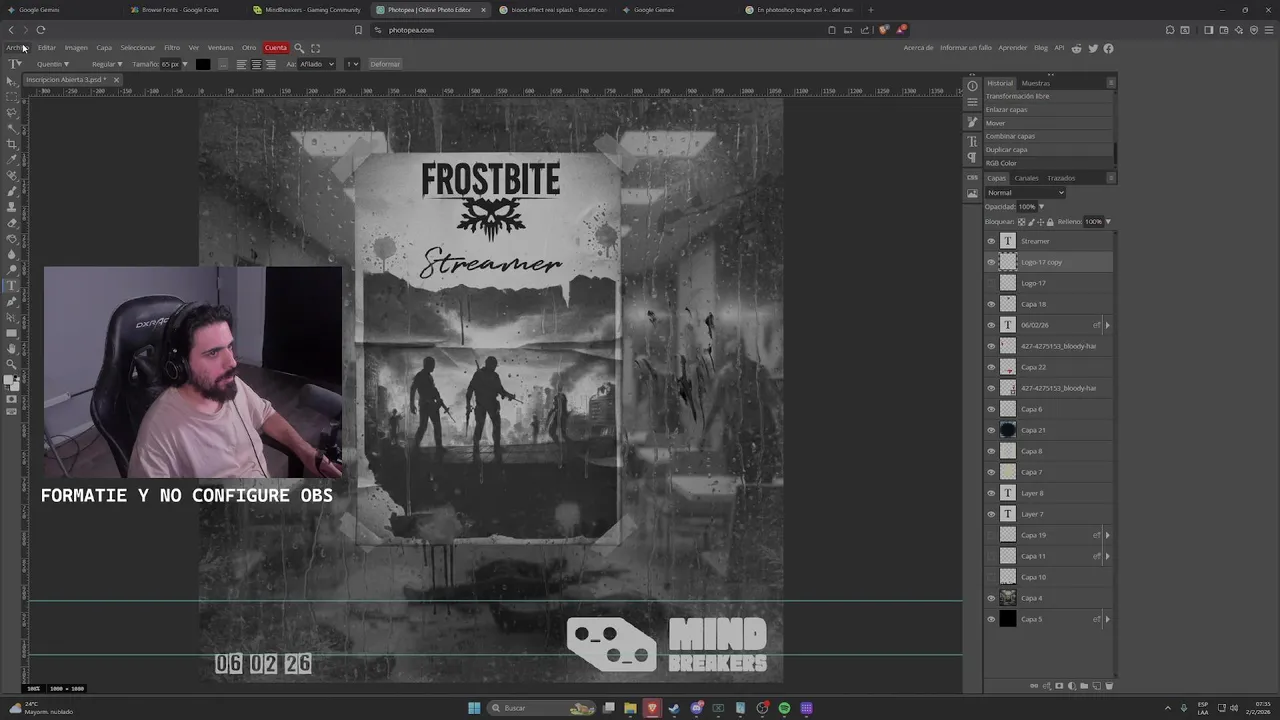Image resolution: width=1280 pixels, height=720 pixels.
Task: Click the search magnifier icon in menu bar
Action: pyautogui.click(x=298, y=48)
